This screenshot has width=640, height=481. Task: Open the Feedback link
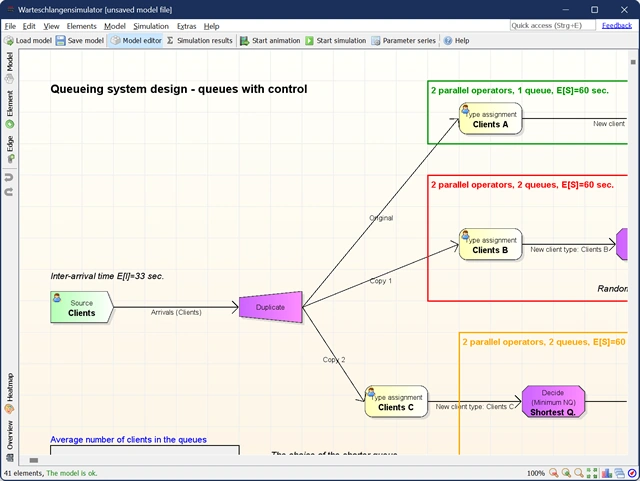click(616, 25)
